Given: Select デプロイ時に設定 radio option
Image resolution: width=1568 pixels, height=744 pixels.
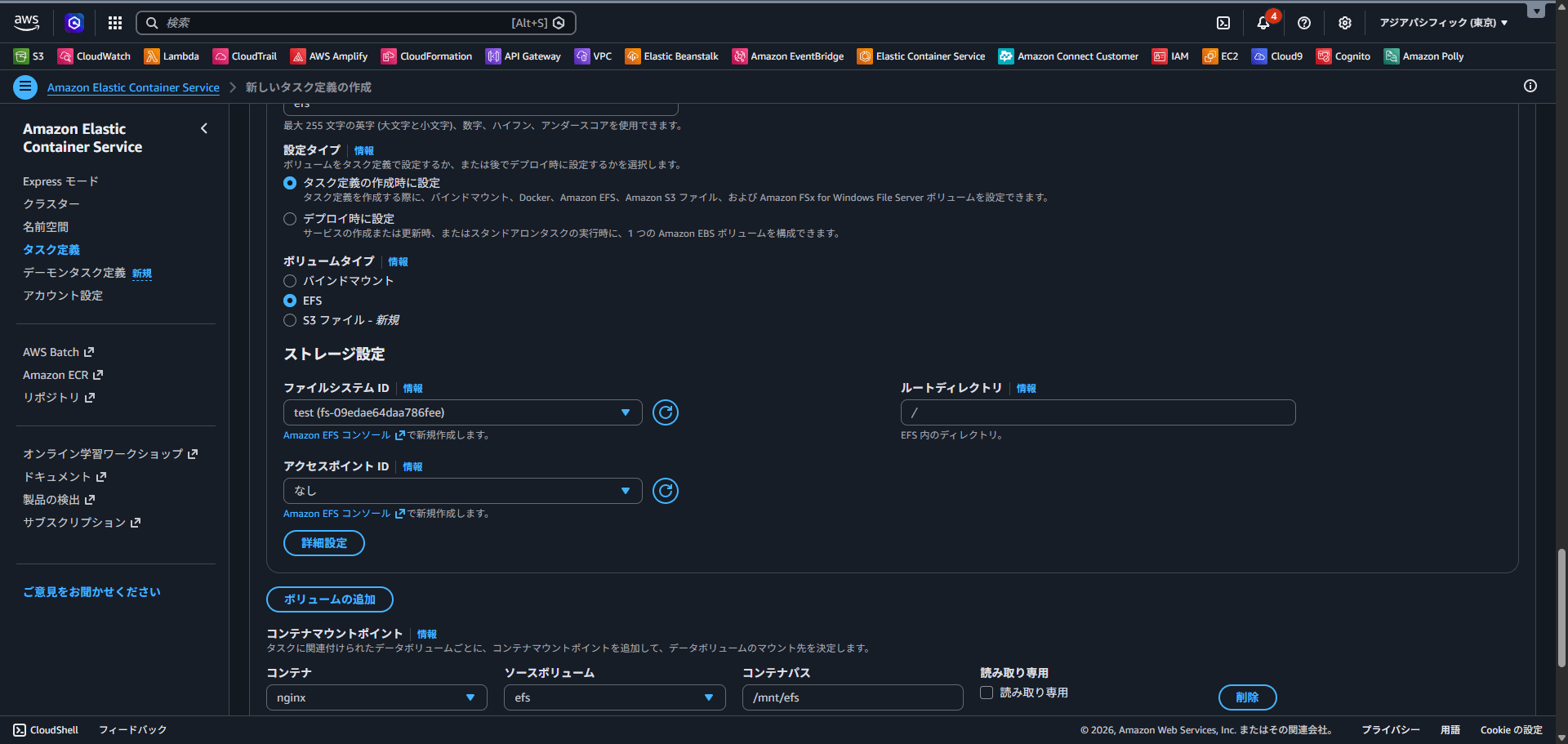Looking at the screenshot, I should [290, 219].
